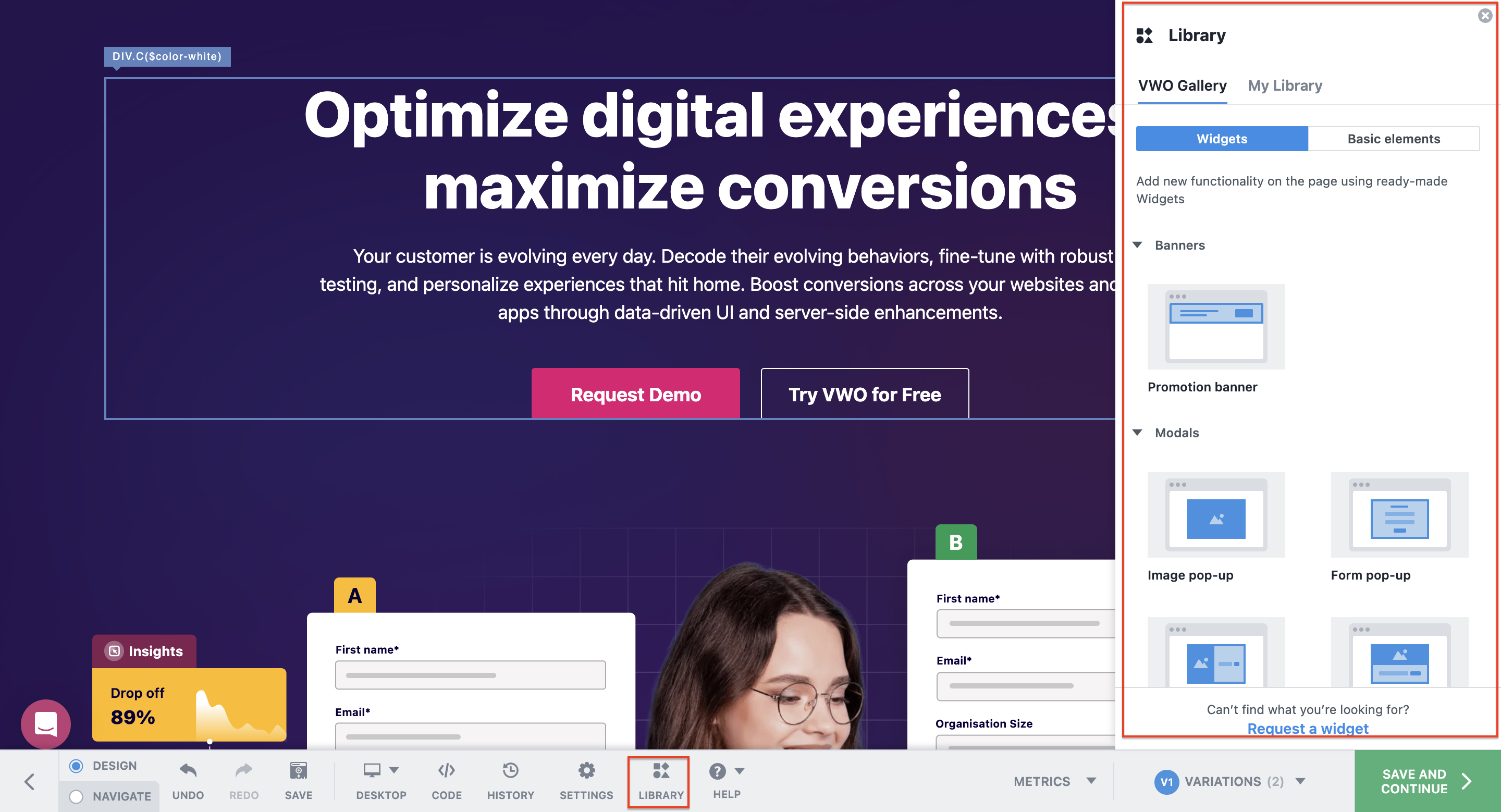1501x812 pixels.
Task: Click the 'Drop off 89%' insights card
Action: (x=189, y=704)
